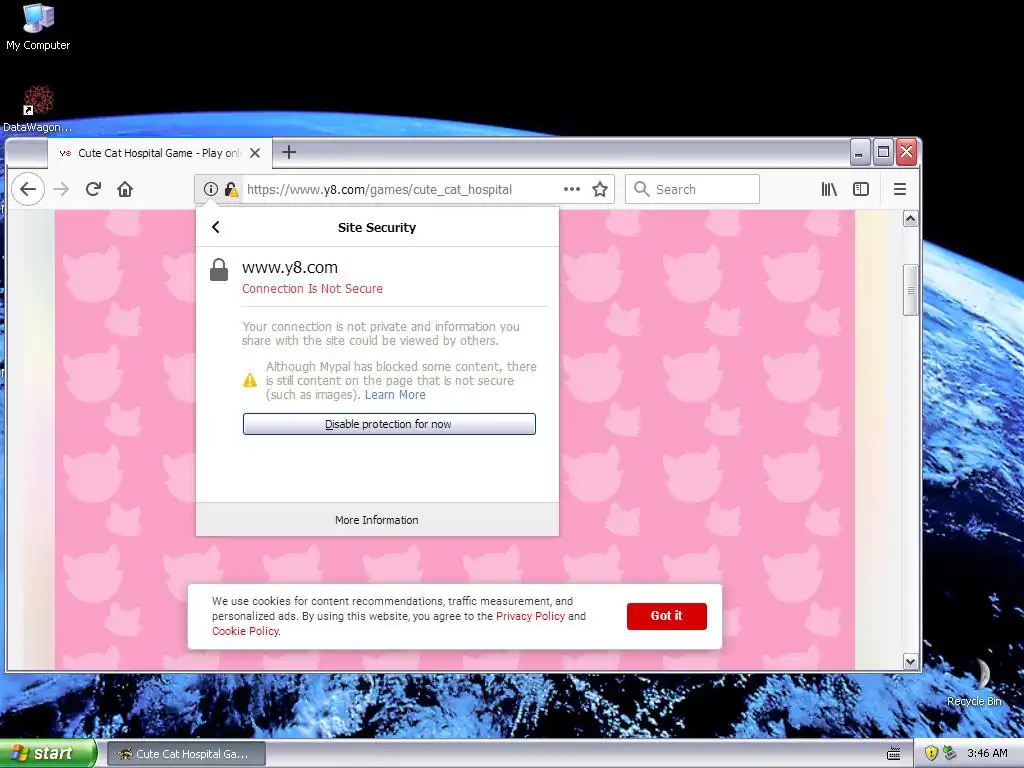Open the Privacy Policy link
This screenshot has width=1024, height=768.
pyautogui.click(x=530, y=616)
